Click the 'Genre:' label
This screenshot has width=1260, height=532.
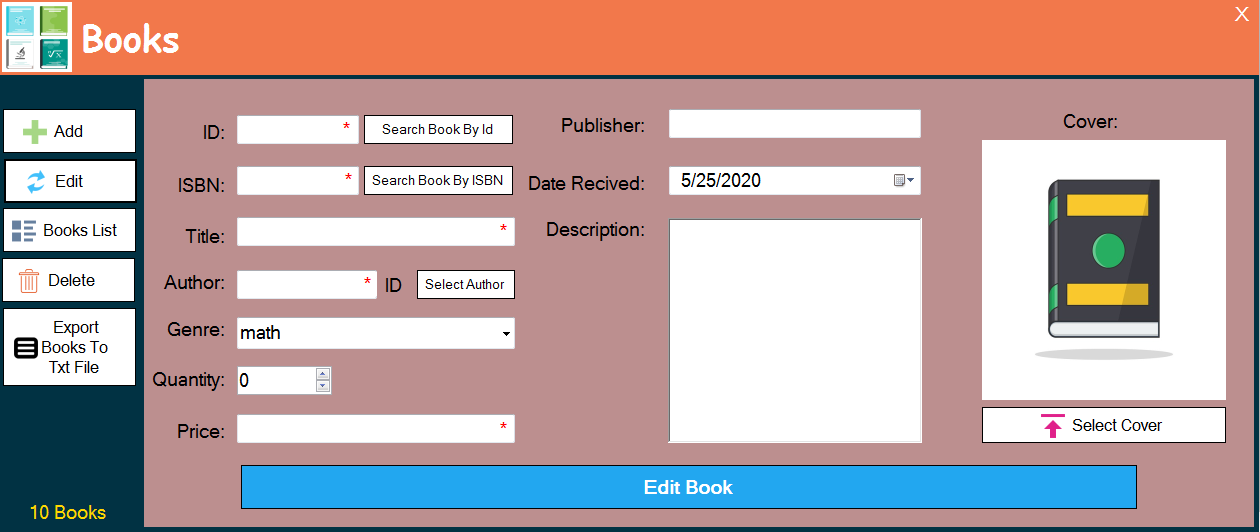coord(196,329)
